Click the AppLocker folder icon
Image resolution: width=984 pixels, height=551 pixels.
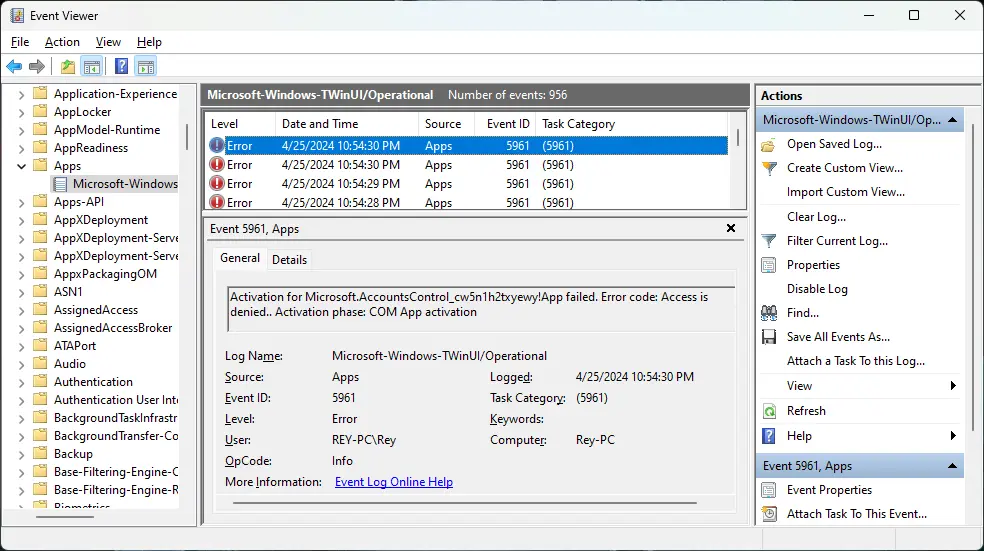click(40, 111)
